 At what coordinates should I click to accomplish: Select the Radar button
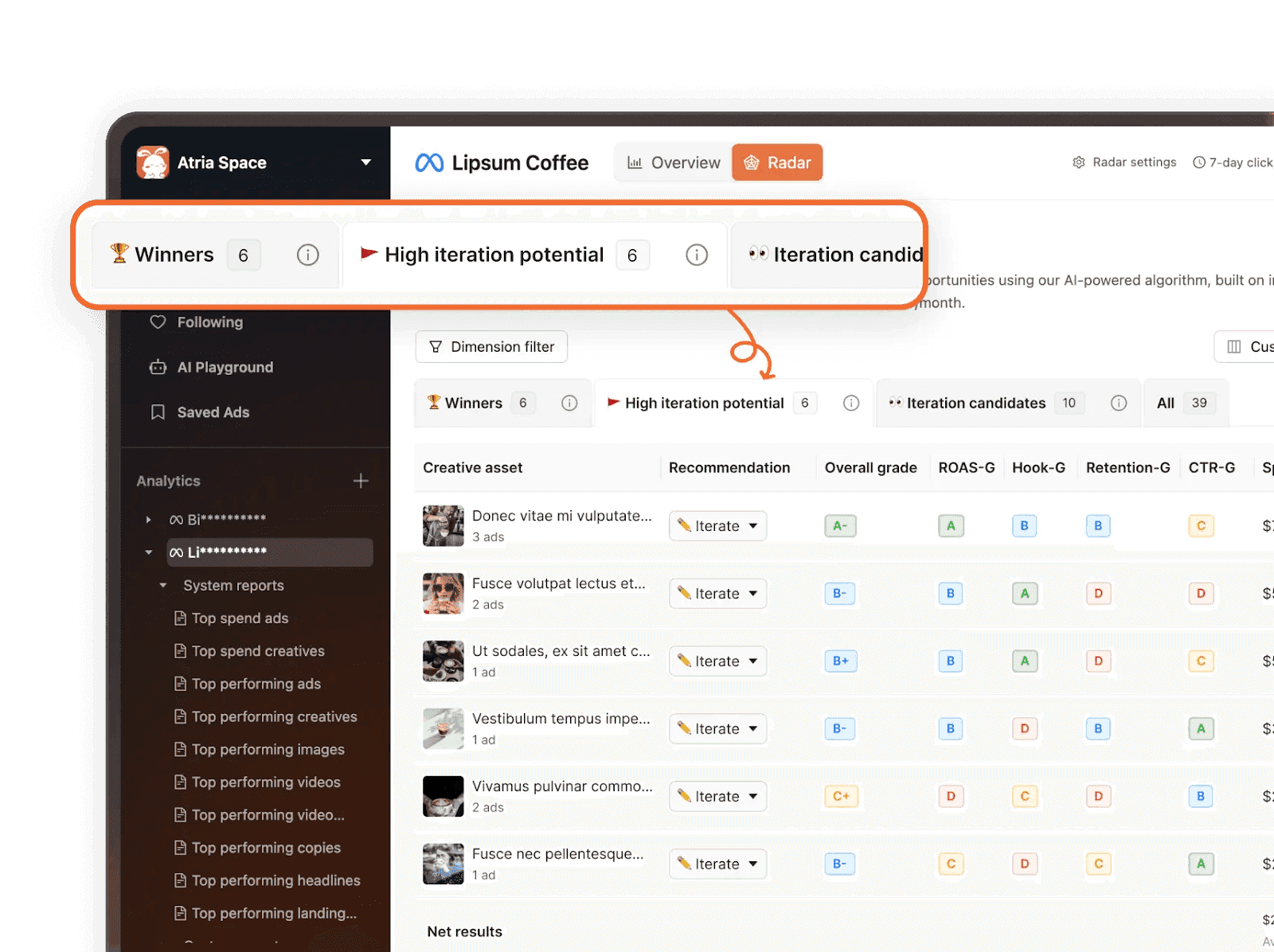click(x=776, y=162)
